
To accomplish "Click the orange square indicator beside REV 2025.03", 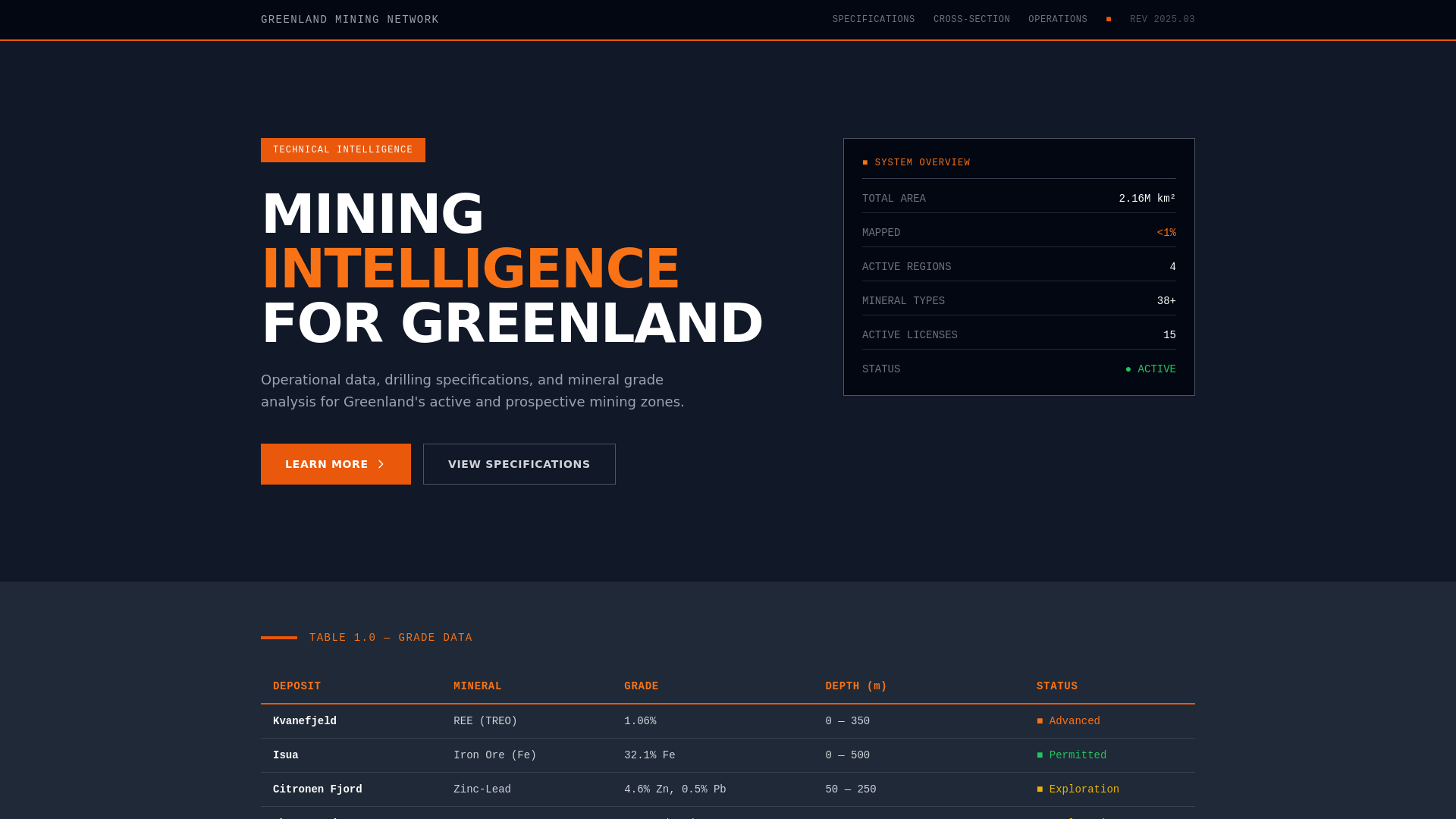I will click(1109, 20).
